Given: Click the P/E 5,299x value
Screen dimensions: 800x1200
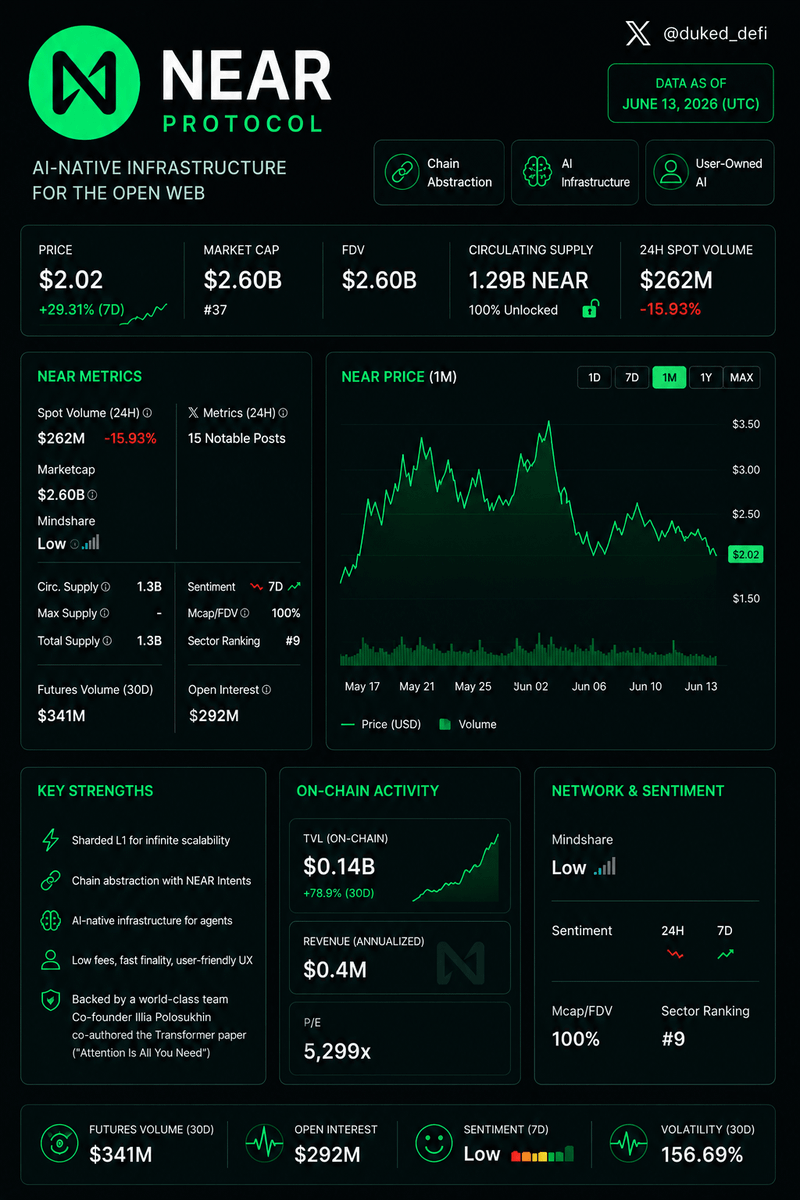Looking at the screenshot, I should click(x=337, y=1051).
